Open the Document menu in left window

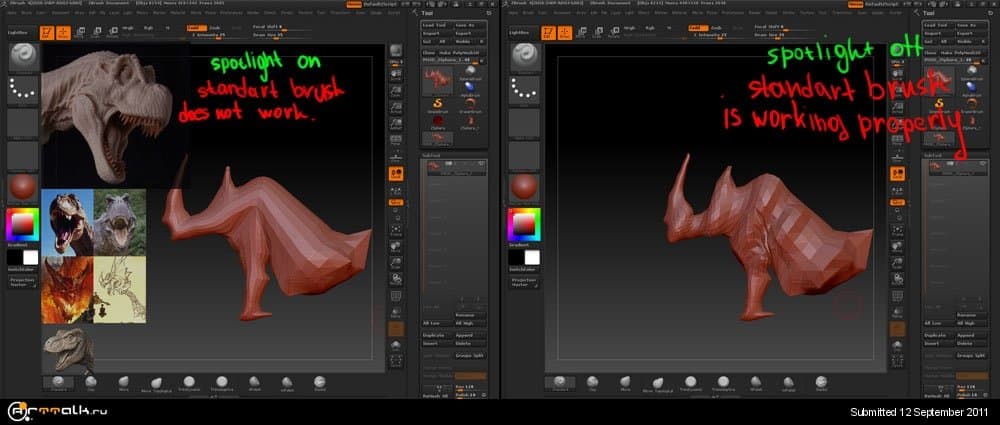(x=61, y=12)
